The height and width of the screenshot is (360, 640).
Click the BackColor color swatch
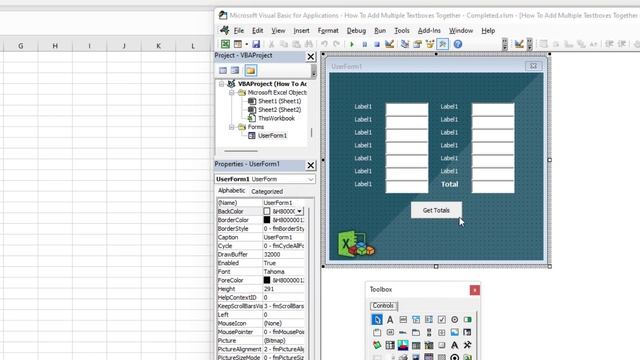(x=267, y=211)
